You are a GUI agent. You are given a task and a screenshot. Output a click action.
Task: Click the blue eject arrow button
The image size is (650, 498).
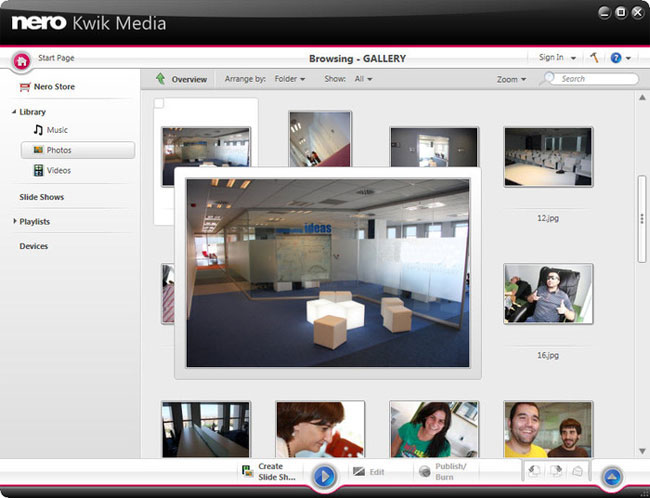pyautogui.click(x=614, y=477)
